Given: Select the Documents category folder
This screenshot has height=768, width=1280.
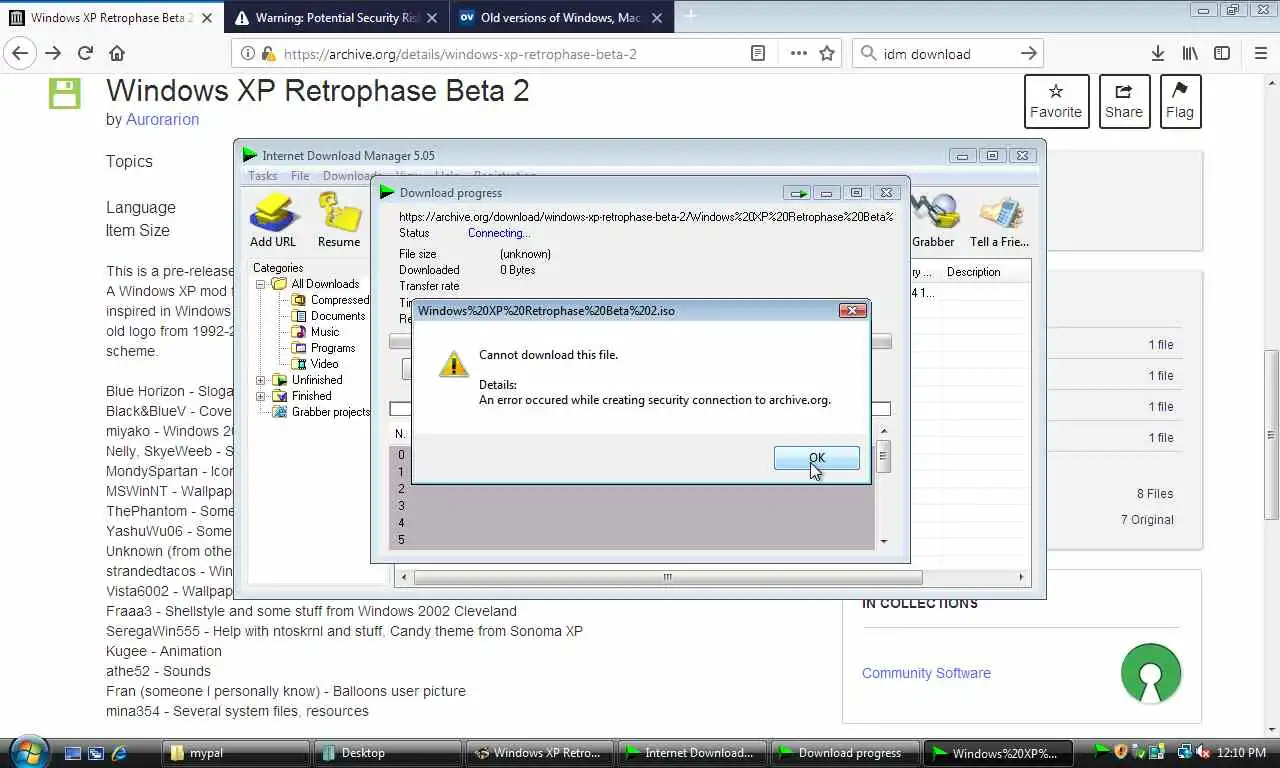Looking at the screenshot, I should [x=328, y=316].
